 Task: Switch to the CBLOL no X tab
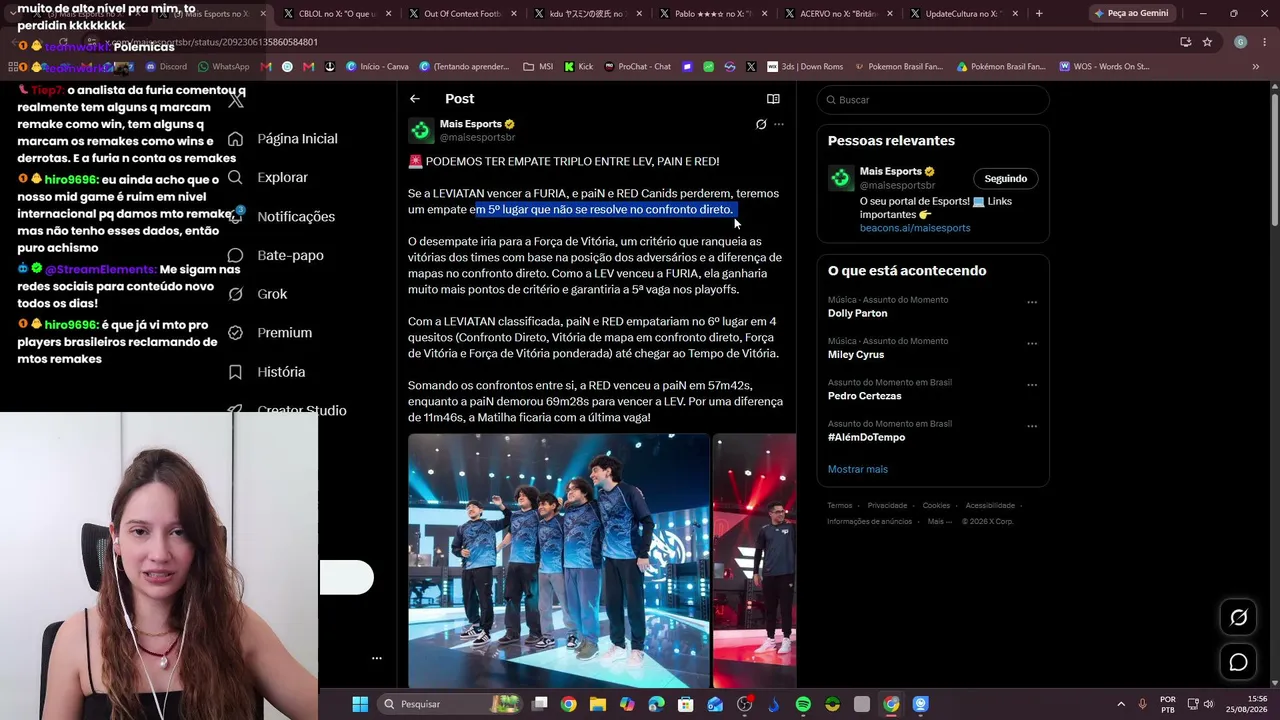(x=337, y=14)
